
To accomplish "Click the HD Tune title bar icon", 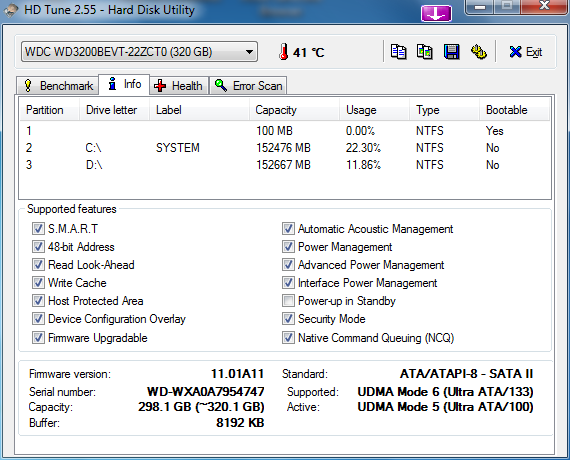I will (11, 10).
